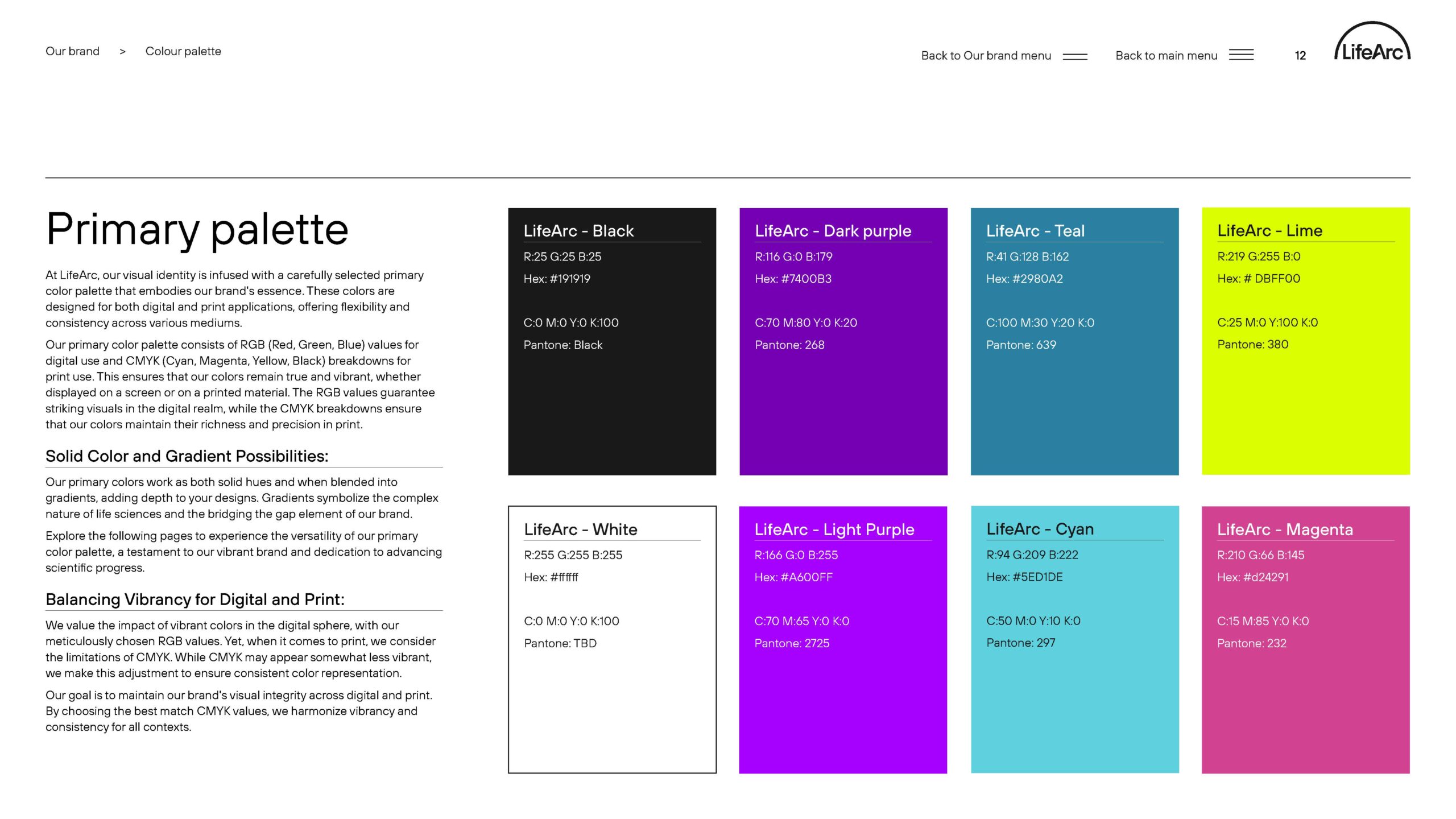This screenshot has height=819, width=1456.
Task: Pick the LifeArc White swatch
Action: [612, 639]
